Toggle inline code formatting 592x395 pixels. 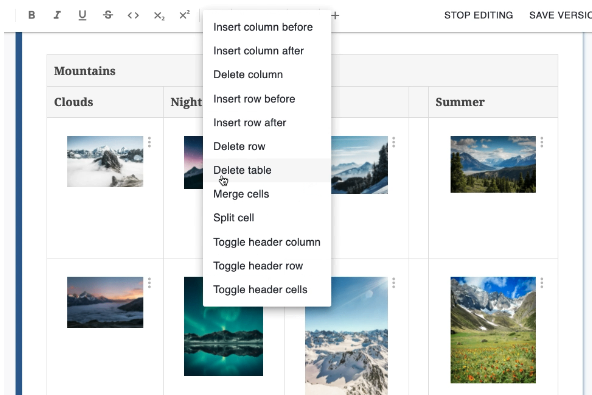tap(133, 15)
